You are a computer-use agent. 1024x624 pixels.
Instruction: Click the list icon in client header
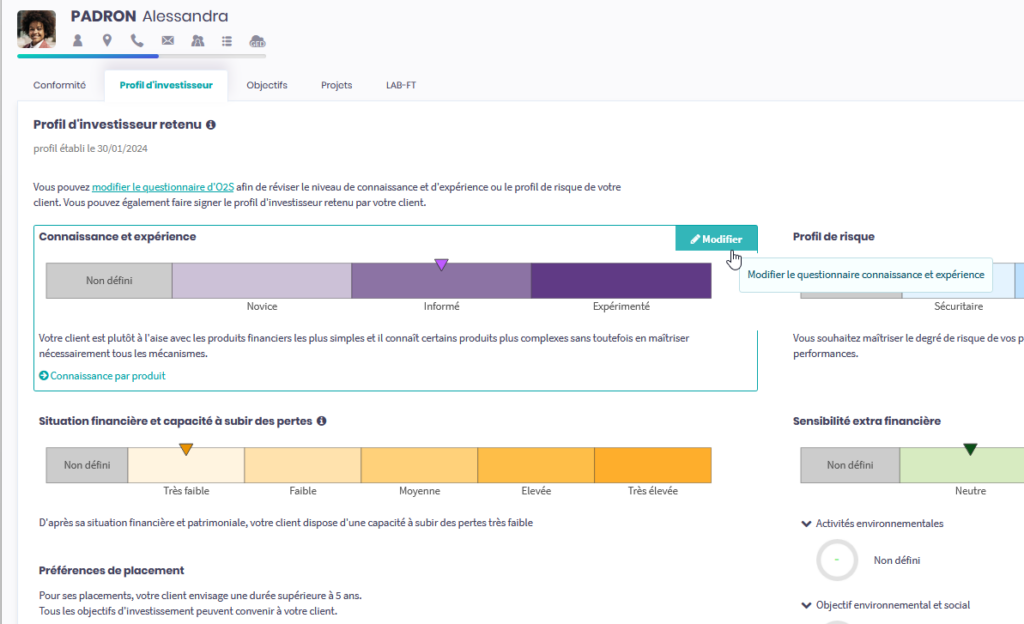tap(227, 41)
